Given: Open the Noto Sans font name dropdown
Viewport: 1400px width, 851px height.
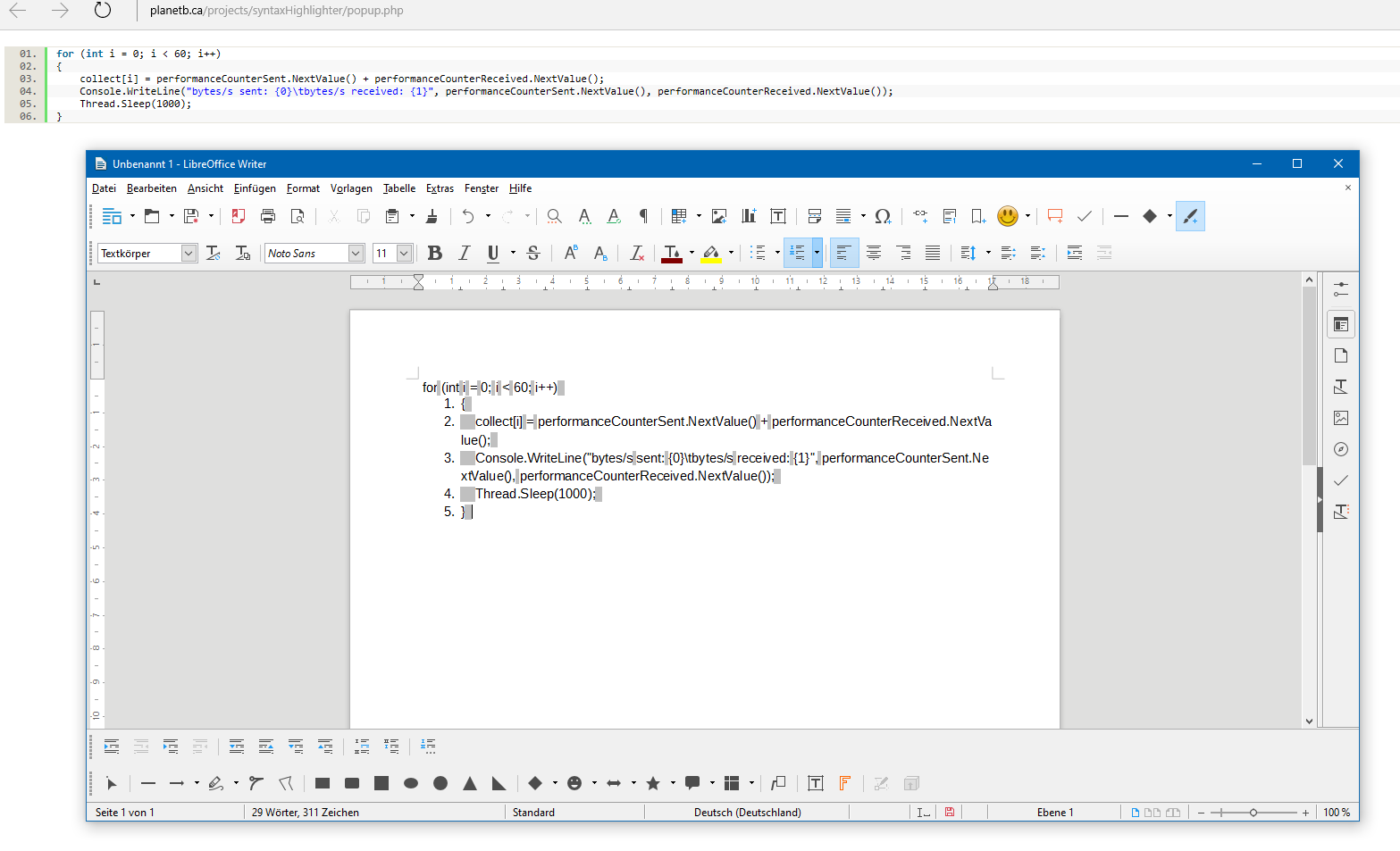Looking at the screenshot, I should [x=356, y=253].
